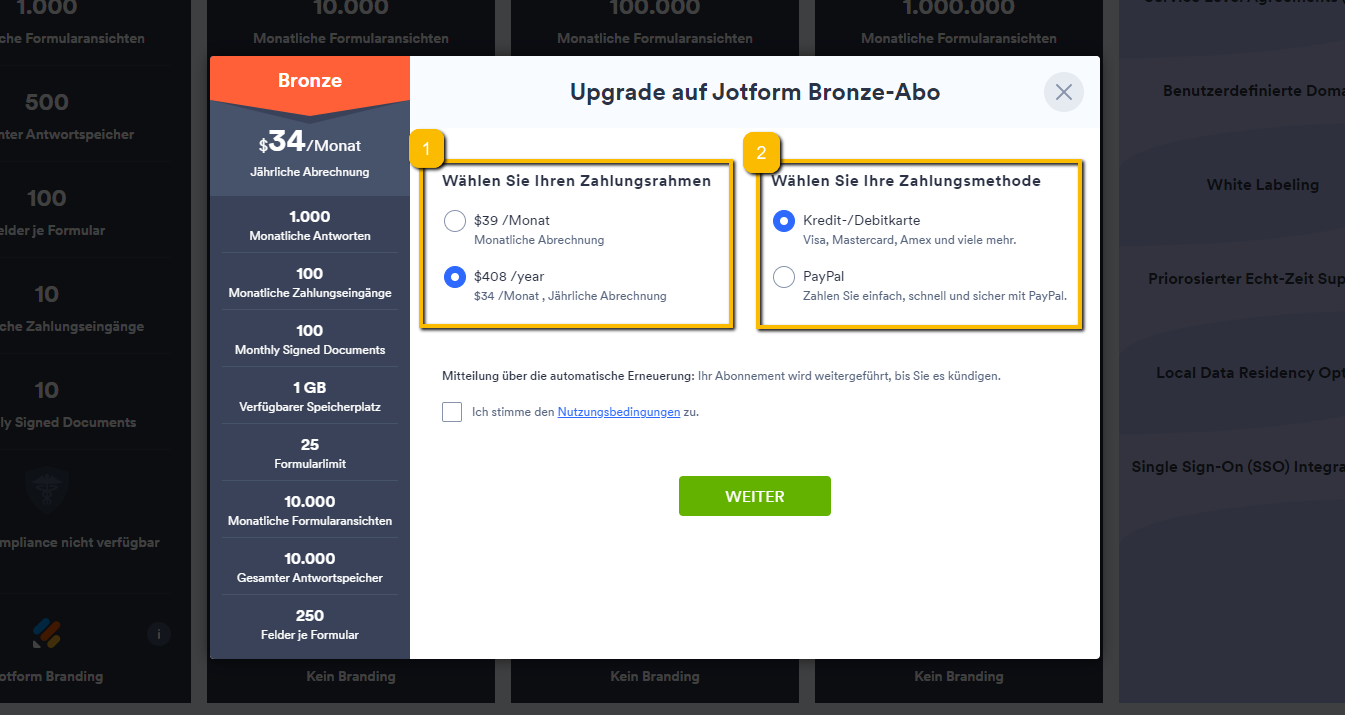Choose PayPal payment method
Viewport: 1345px width, 715px height.
pyautogui.click(x=784, y=277)
